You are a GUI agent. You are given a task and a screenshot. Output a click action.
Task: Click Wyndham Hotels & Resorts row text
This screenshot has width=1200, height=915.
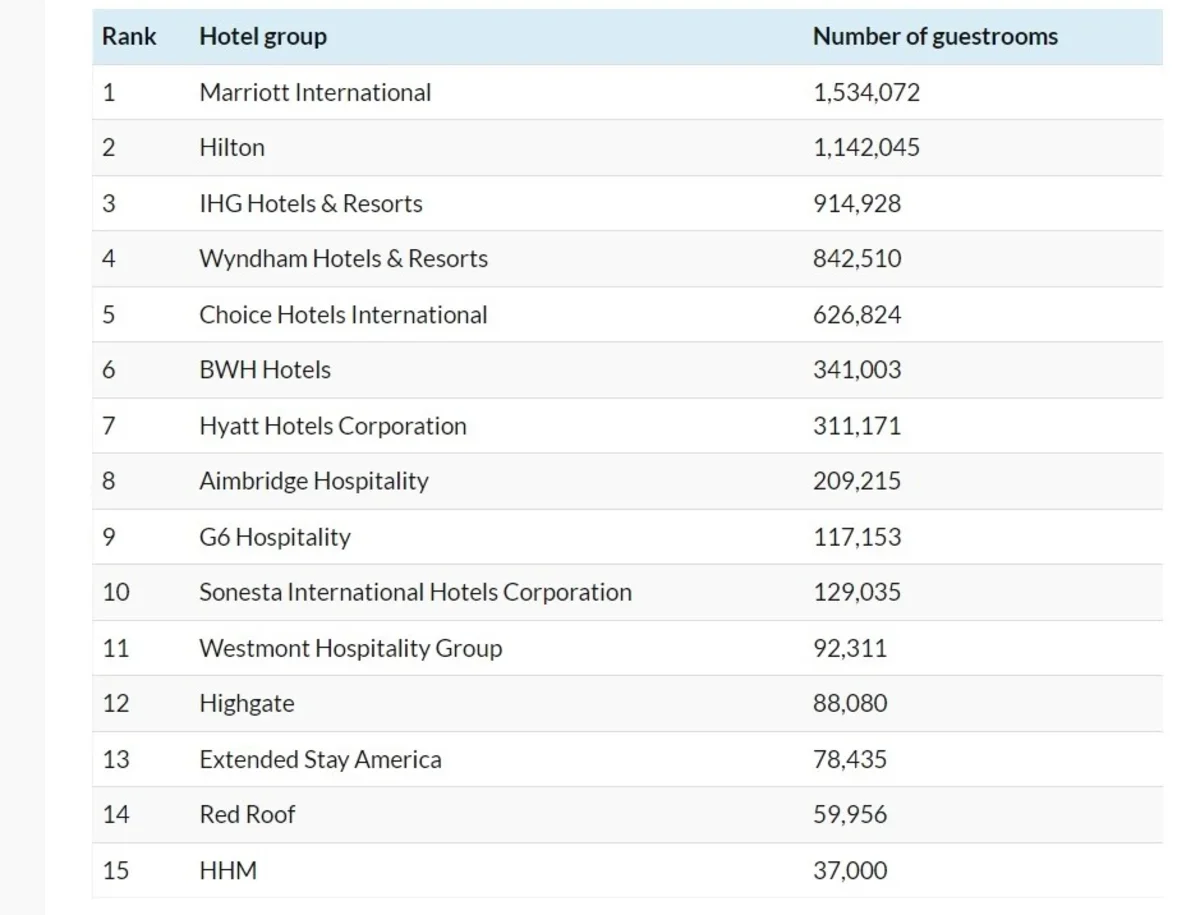coord(343,259)
